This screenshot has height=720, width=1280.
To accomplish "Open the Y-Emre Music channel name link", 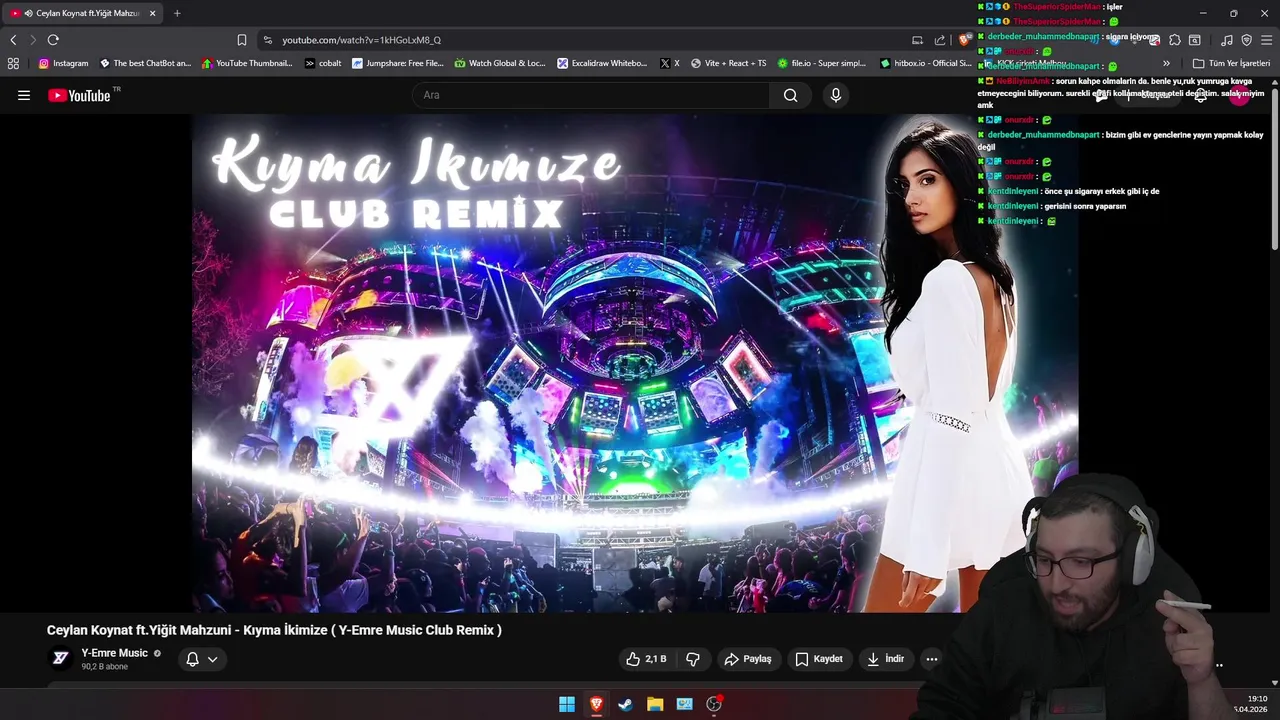I will pos(115,653).
